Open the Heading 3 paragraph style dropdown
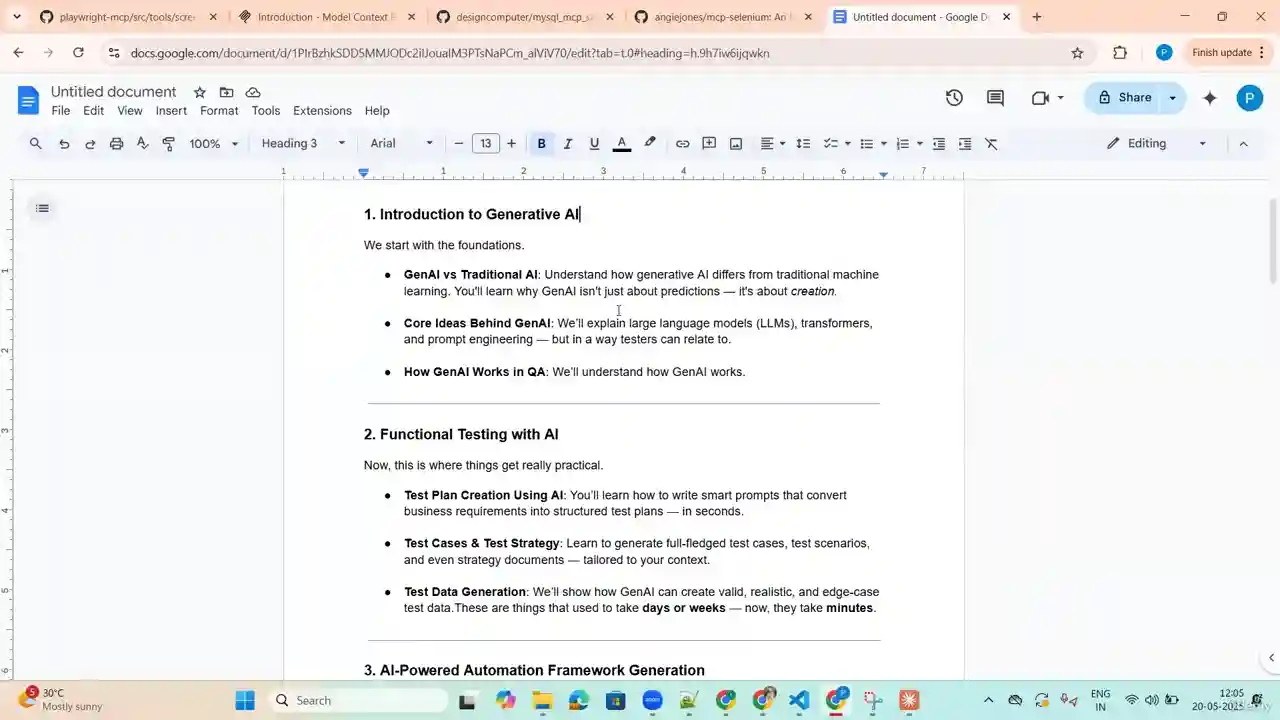 click(x=303, y=144)
